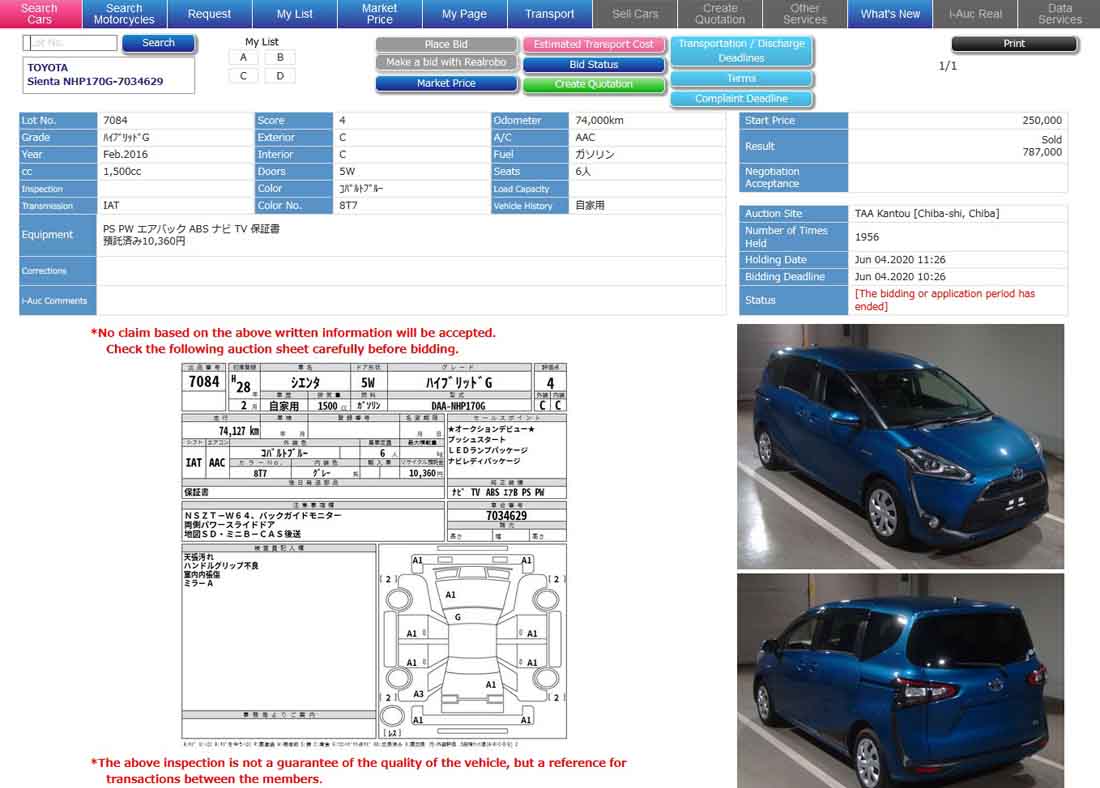Select the TOYOTA Sienta NHP170G-7034629 title
Image resolution: width=1100 pixels, height=788 pixels.
point(95,74)
